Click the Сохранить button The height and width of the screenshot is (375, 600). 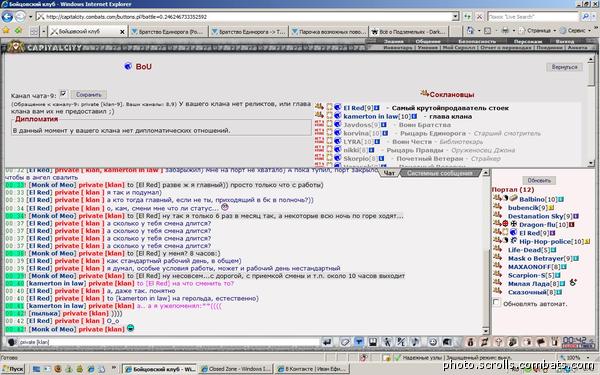point(88,94)
